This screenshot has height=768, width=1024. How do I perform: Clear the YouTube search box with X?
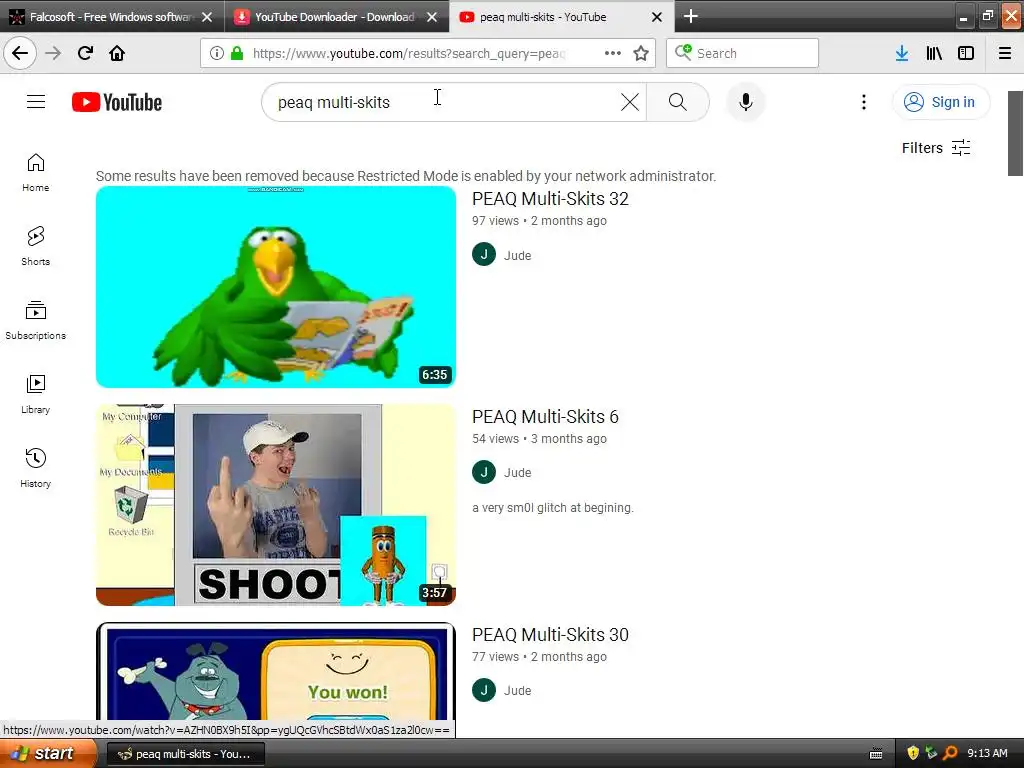[630, 102]
